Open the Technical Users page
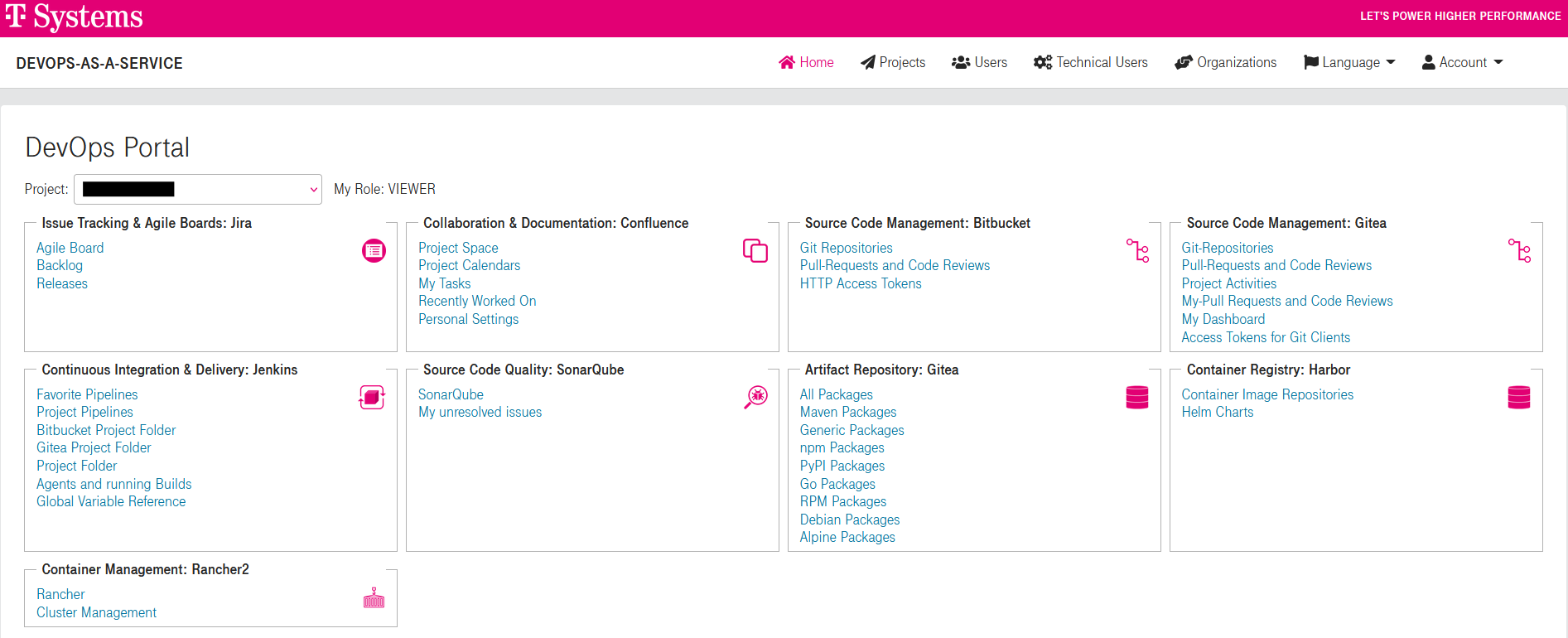 tap(1091, 63)
